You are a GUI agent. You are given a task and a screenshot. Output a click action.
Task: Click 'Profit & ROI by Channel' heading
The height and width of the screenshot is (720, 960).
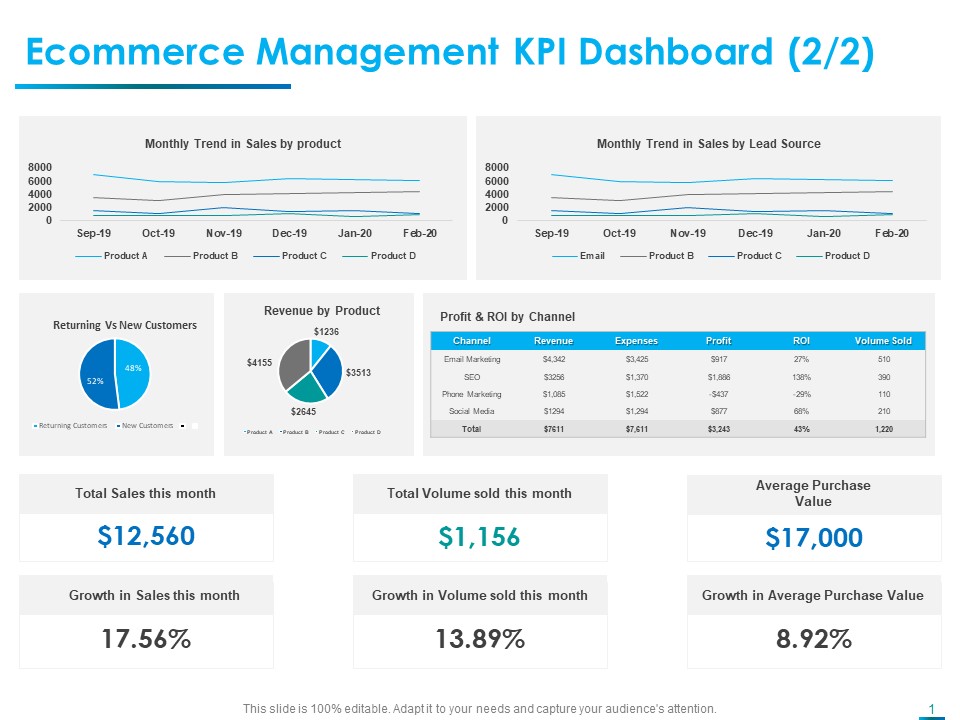click(508, 317)
